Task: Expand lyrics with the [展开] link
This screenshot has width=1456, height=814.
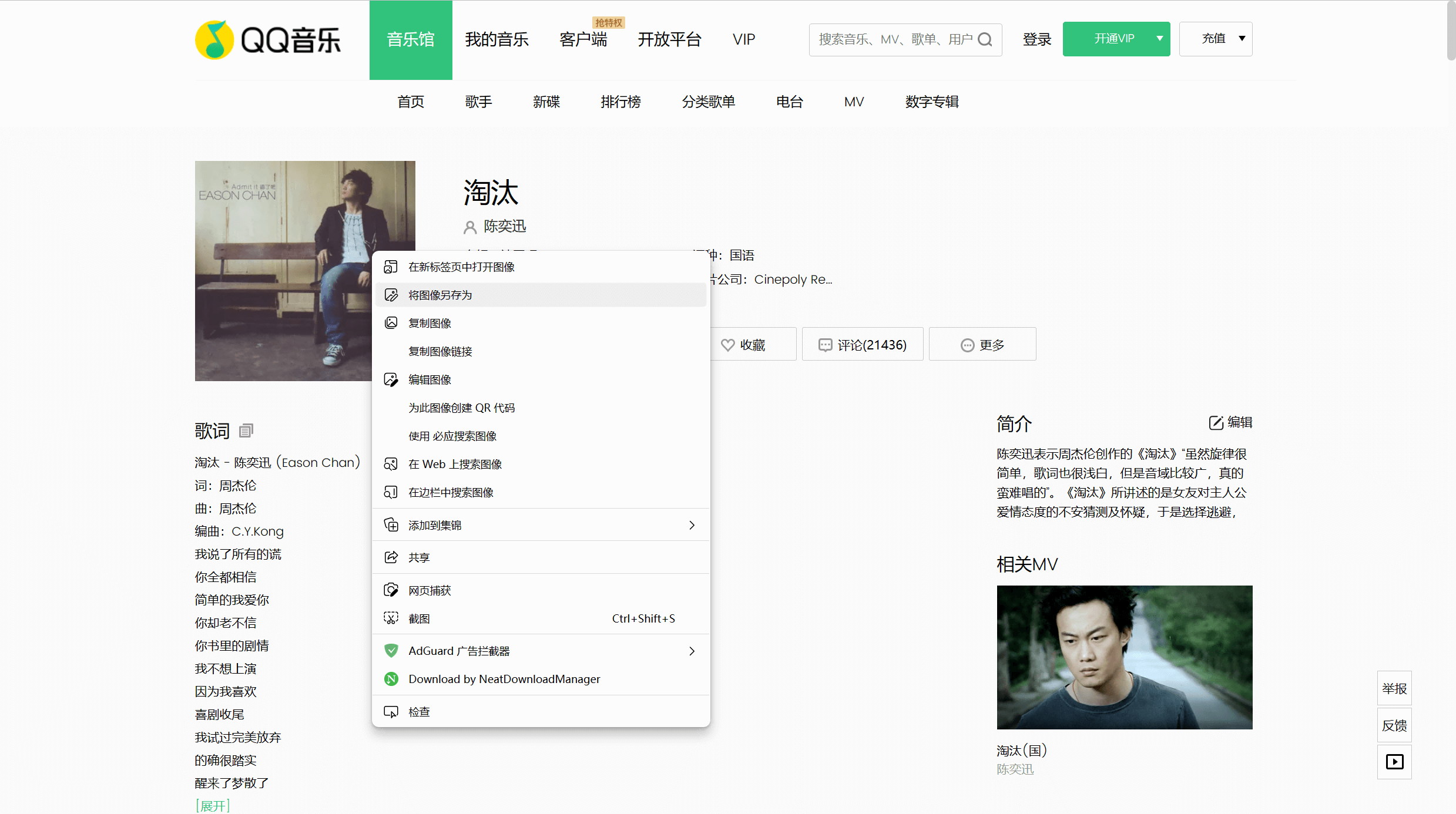Action: pyautogui.click(x=212, y=806)
